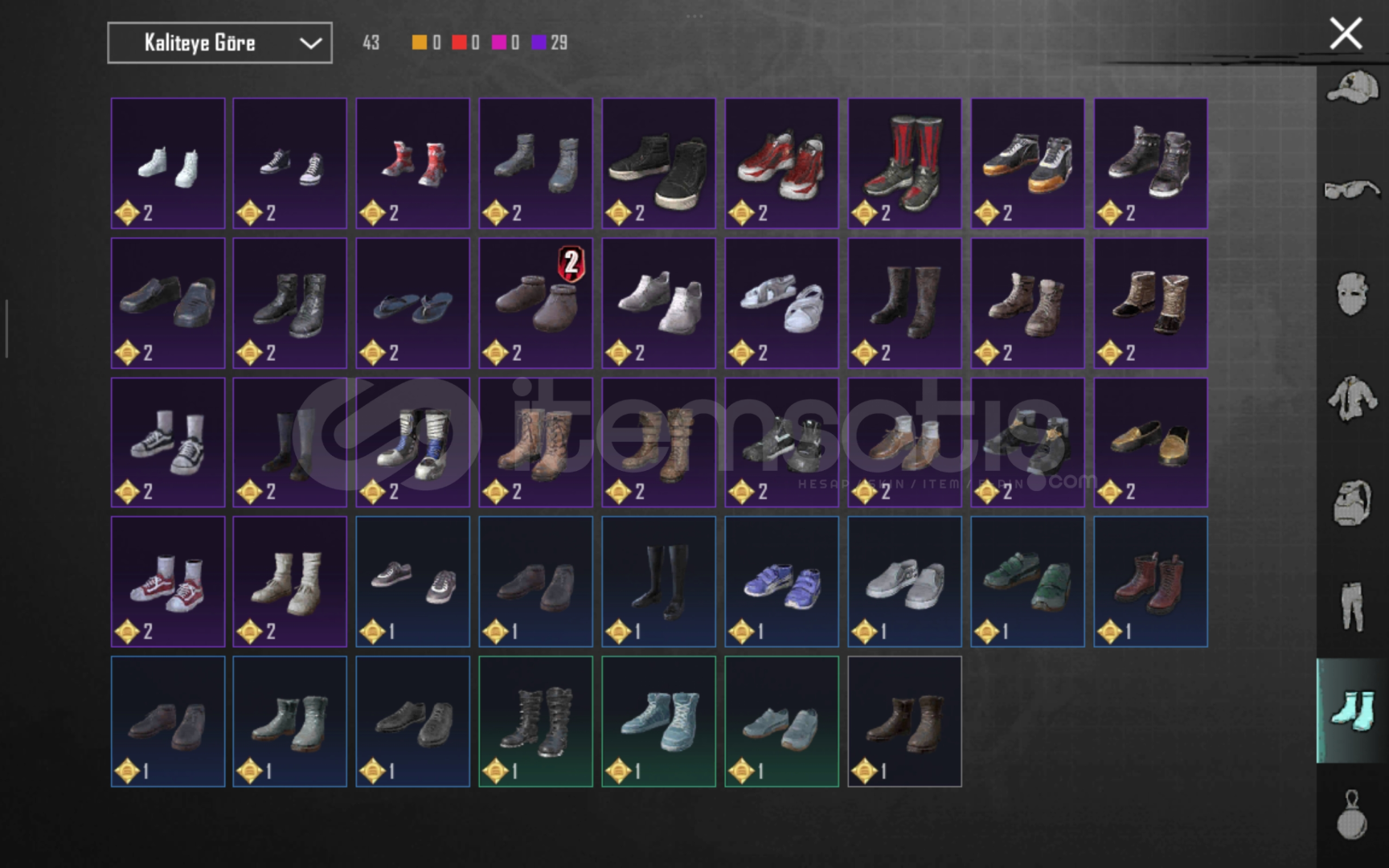Select the brown shoes with red 2 badge
This screenshot has width=1389, height=868.
pyautogui.click(x=536, y=303)
